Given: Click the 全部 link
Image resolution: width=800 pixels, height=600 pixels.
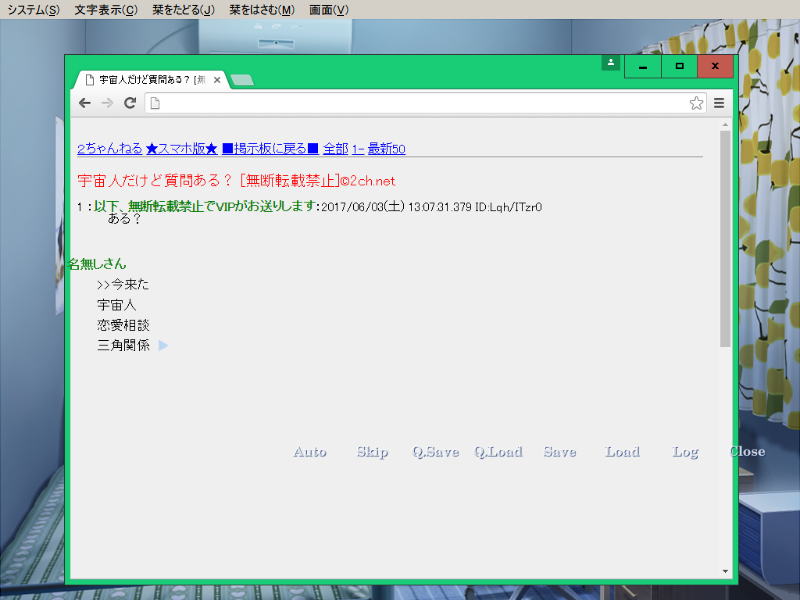Looking at the screenshot, I should (336, 148).
